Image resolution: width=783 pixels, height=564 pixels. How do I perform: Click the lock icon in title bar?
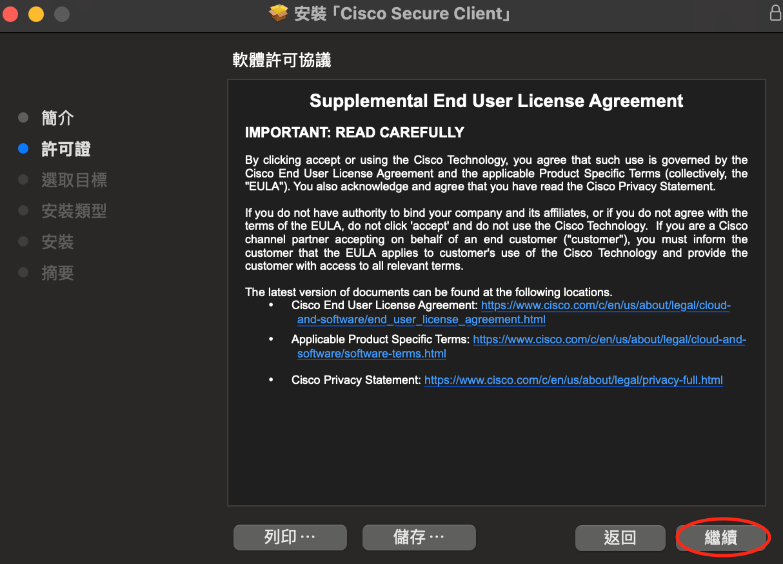pyautogui.click(x=776, y=13)
